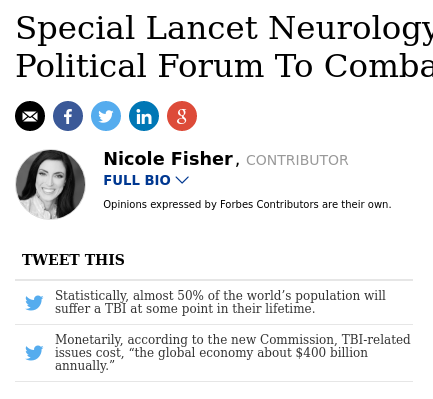
Task: Expand the chevron next to FULL BIO
Action: tap(182, 180)
